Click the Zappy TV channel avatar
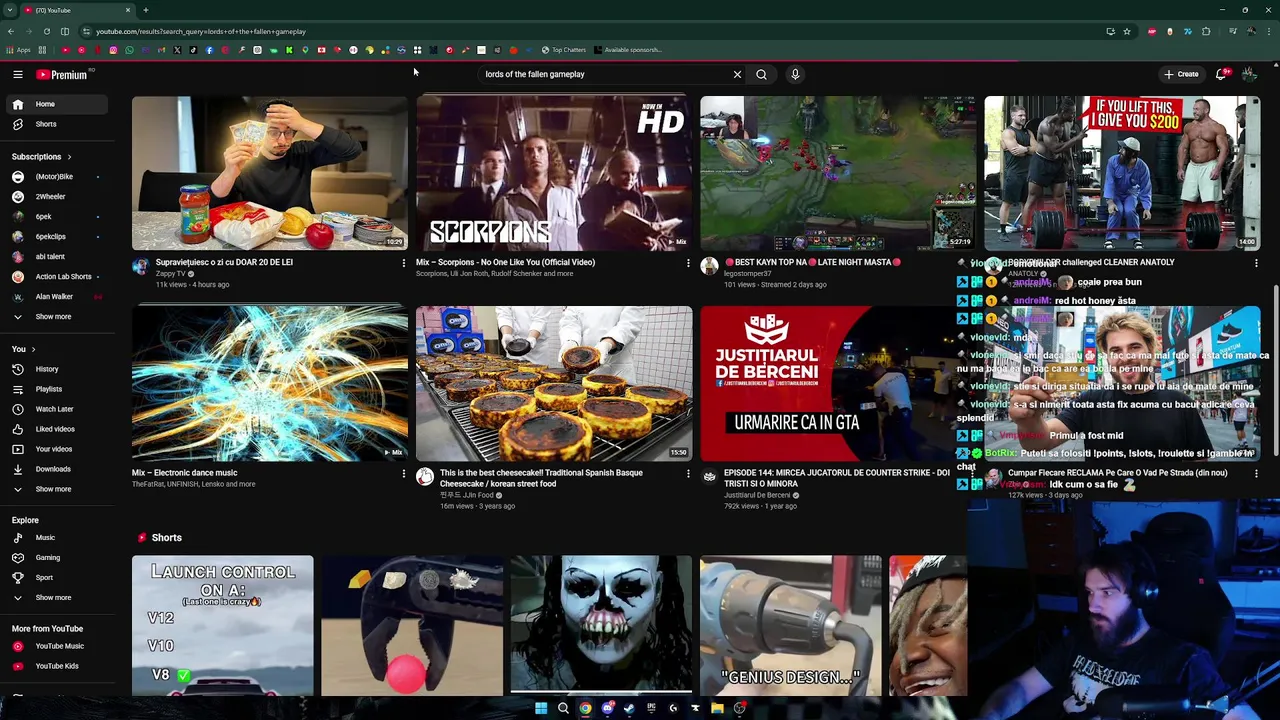1280x720 pixels. coord(141,266)
